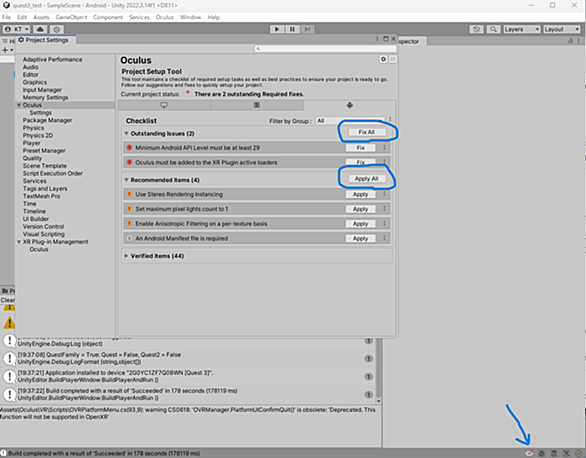586x458 pixels.
Task: Open kebab menu for Android Manifest row
Action: pos(384,238)
